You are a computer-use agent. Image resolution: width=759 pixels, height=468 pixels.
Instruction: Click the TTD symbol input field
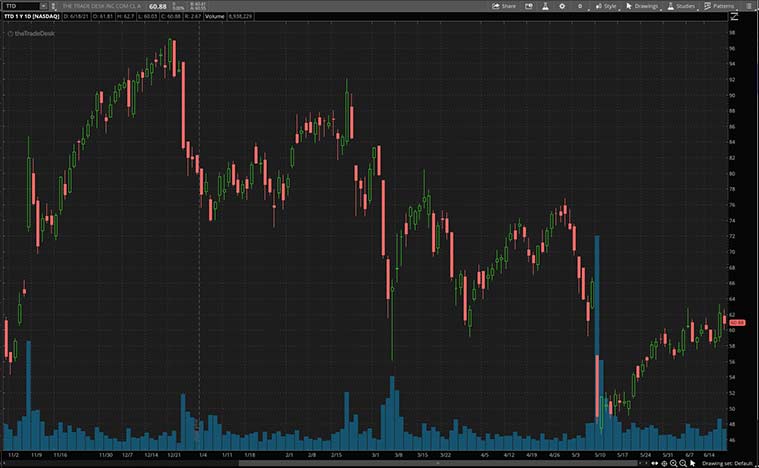(22, 6)
